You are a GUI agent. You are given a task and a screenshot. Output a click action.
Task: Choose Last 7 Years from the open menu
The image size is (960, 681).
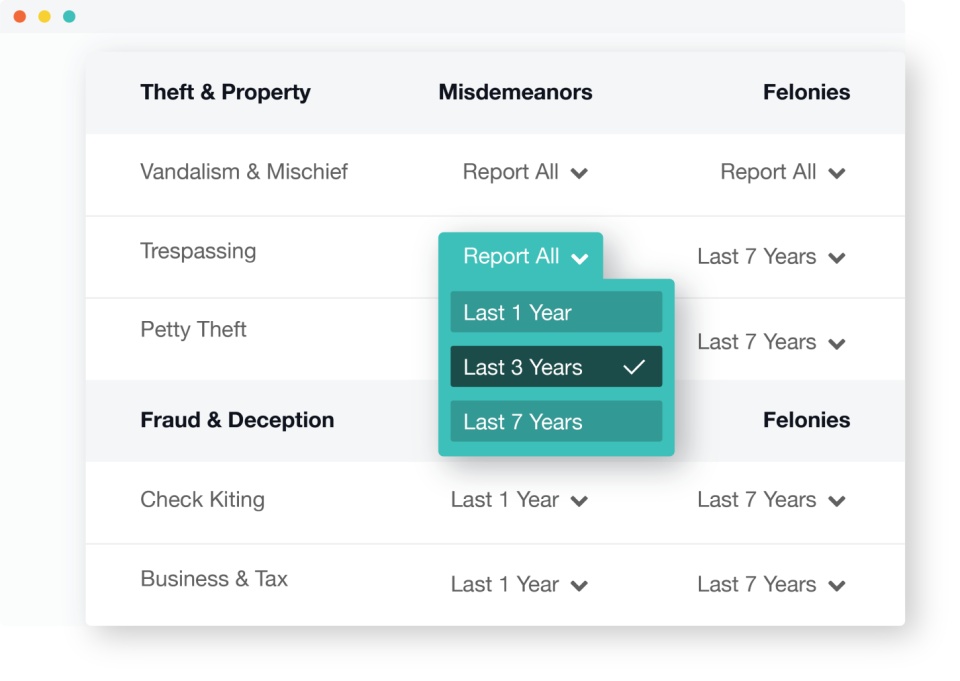pos(556,421)
